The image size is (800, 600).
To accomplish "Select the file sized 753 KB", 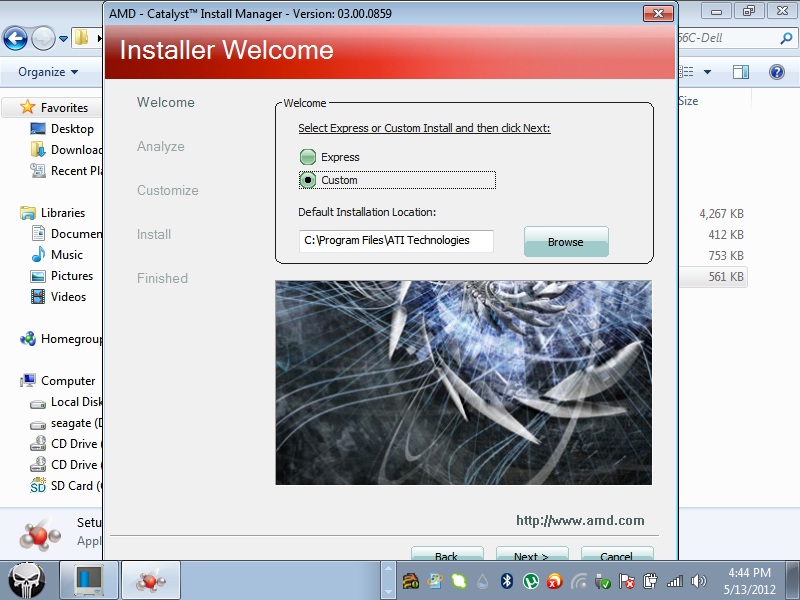I will coord(726,256).
